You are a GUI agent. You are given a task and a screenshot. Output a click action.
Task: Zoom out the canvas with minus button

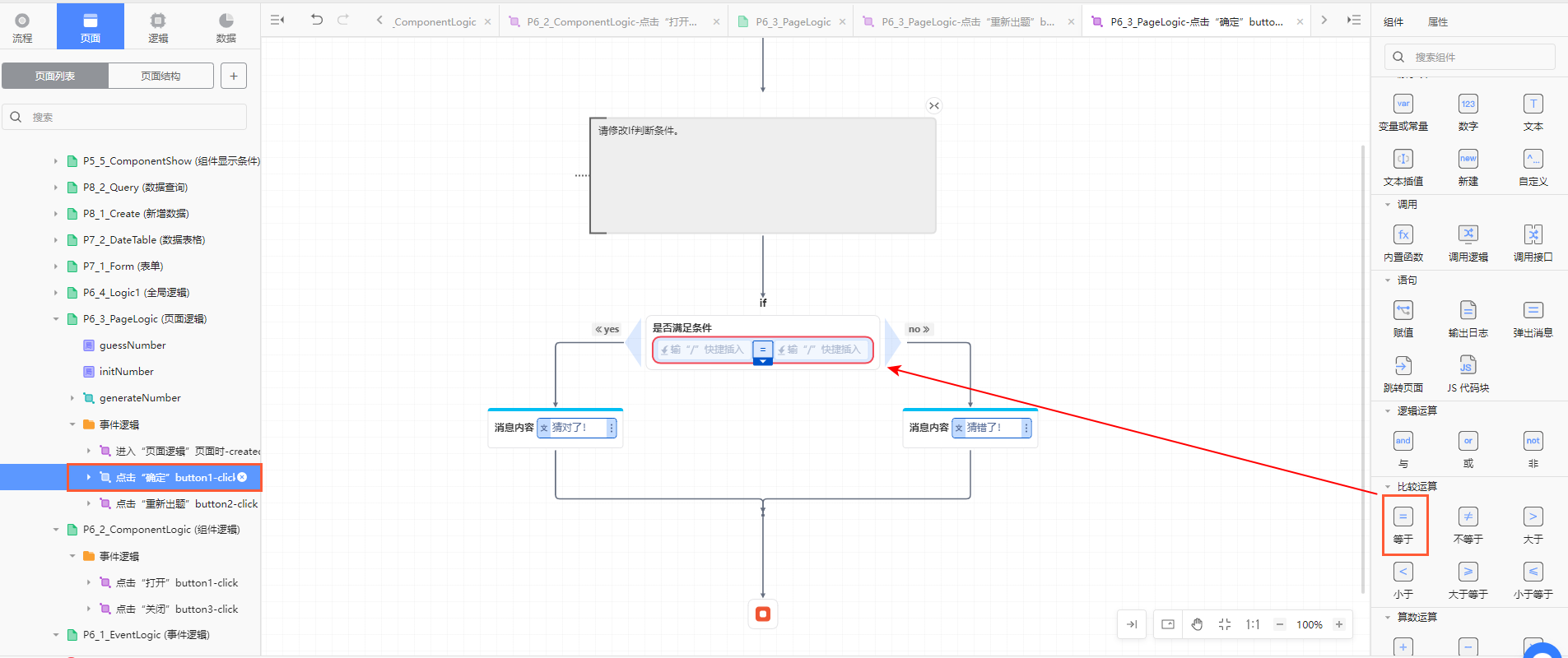1280,624
